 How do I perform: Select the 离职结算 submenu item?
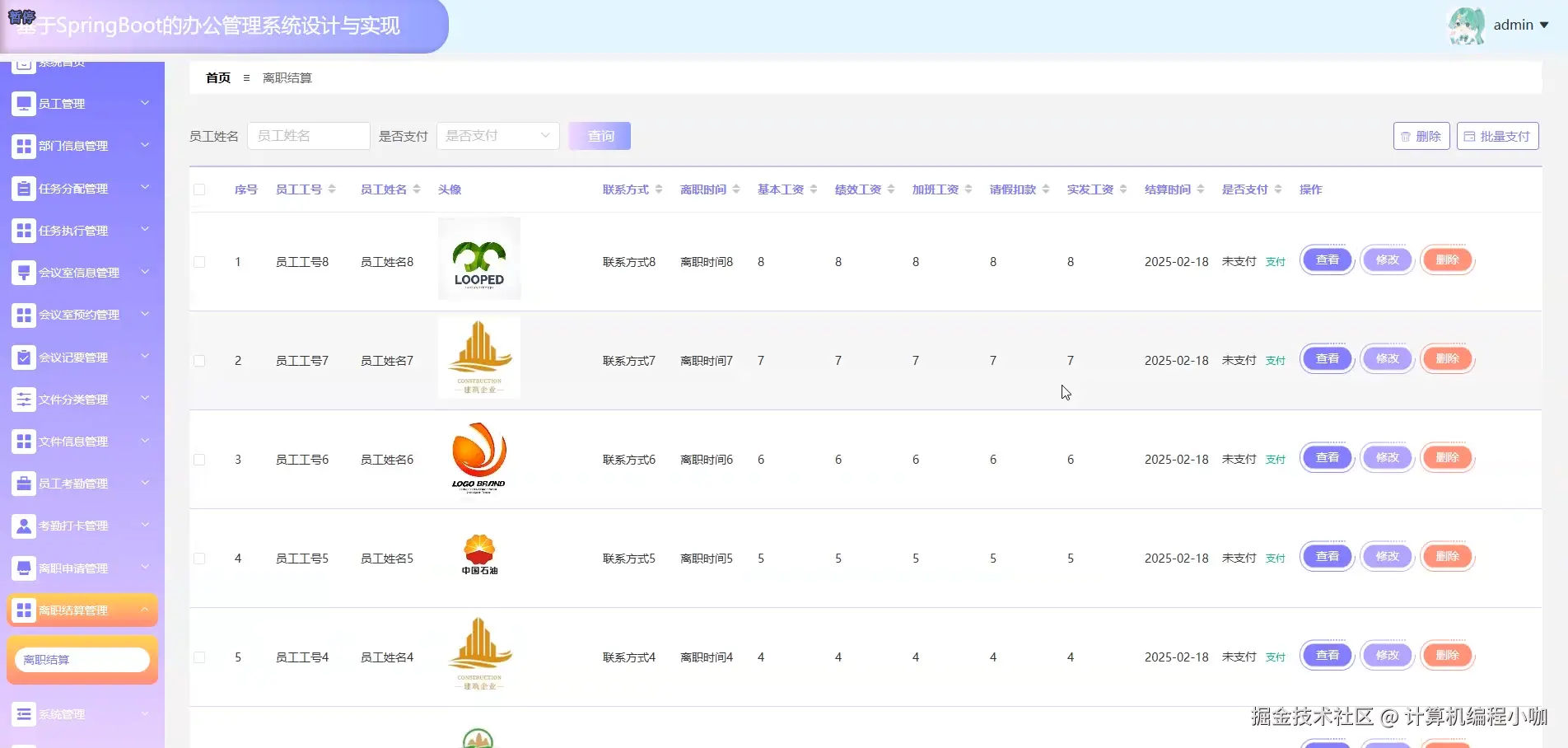click(x=82, y=660)
